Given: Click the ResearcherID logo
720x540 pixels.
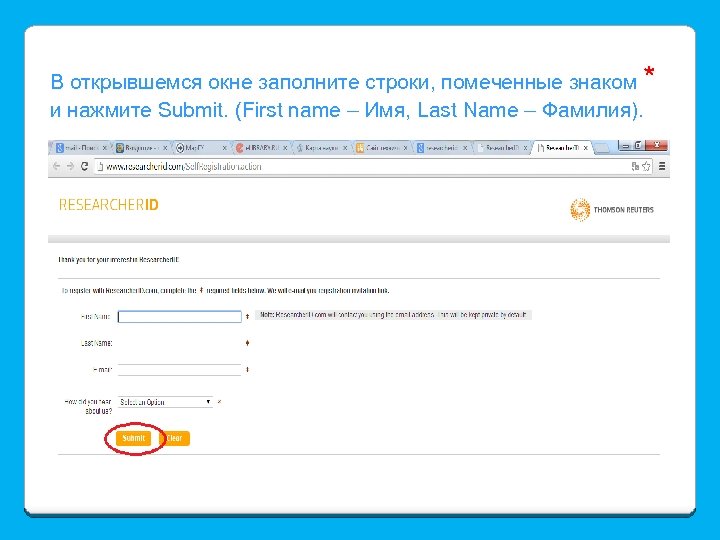Looking at the screenshot, I should (109, 205).
